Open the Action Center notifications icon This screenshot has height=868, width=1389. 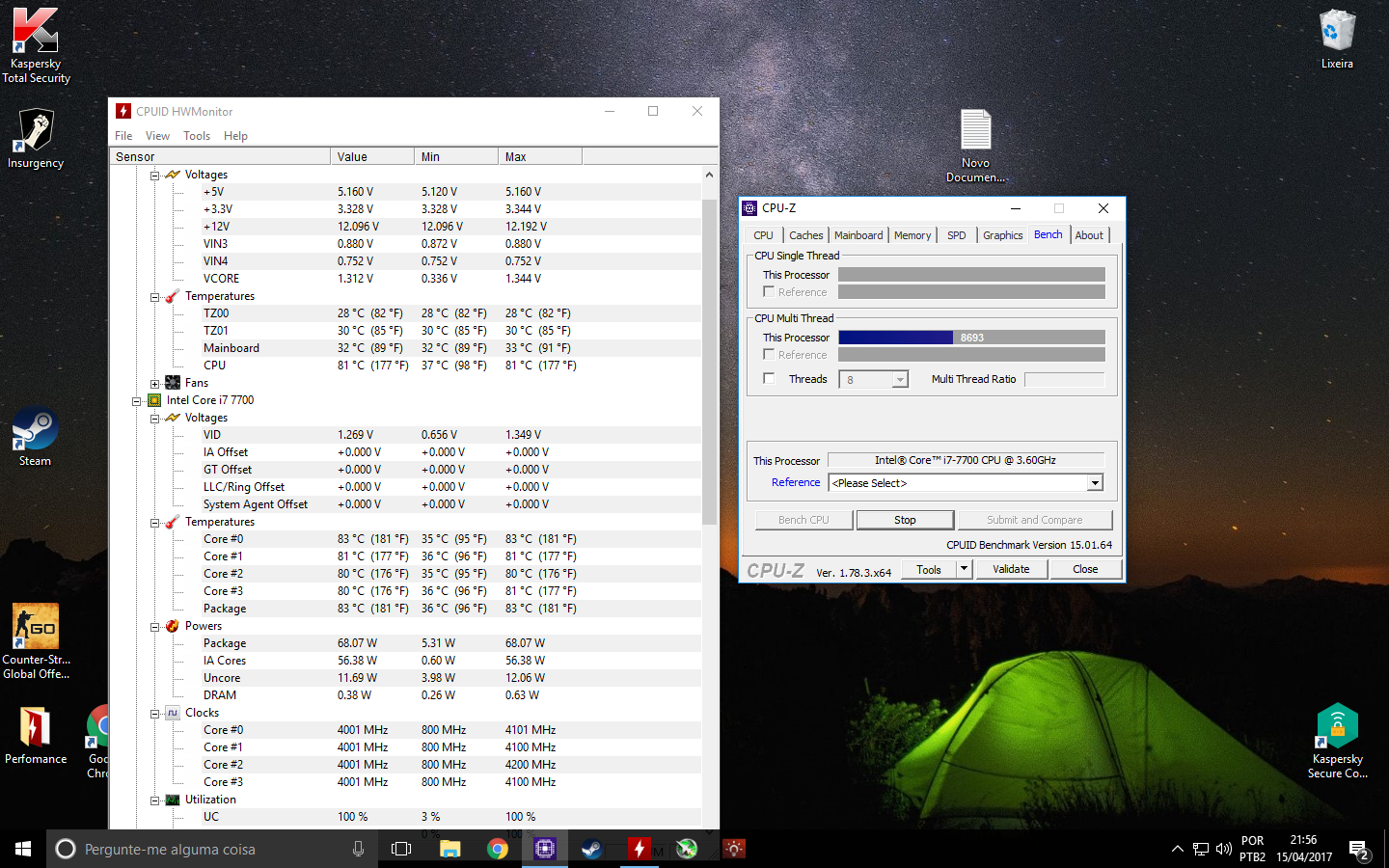point(1359,850)
